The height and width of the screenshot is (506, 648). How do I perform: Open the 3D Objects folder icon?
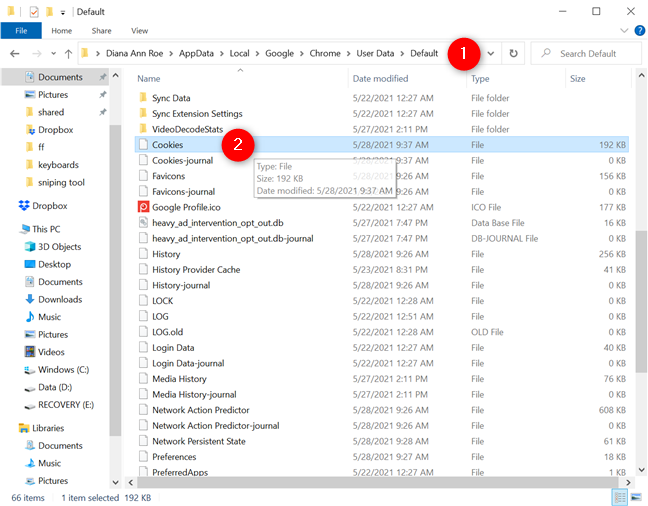coord(28,247)
